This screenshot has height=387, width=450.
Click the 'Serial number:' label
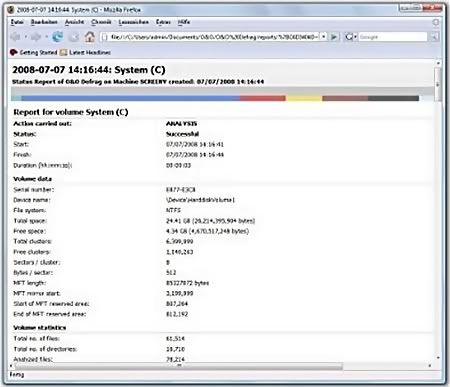33,190
